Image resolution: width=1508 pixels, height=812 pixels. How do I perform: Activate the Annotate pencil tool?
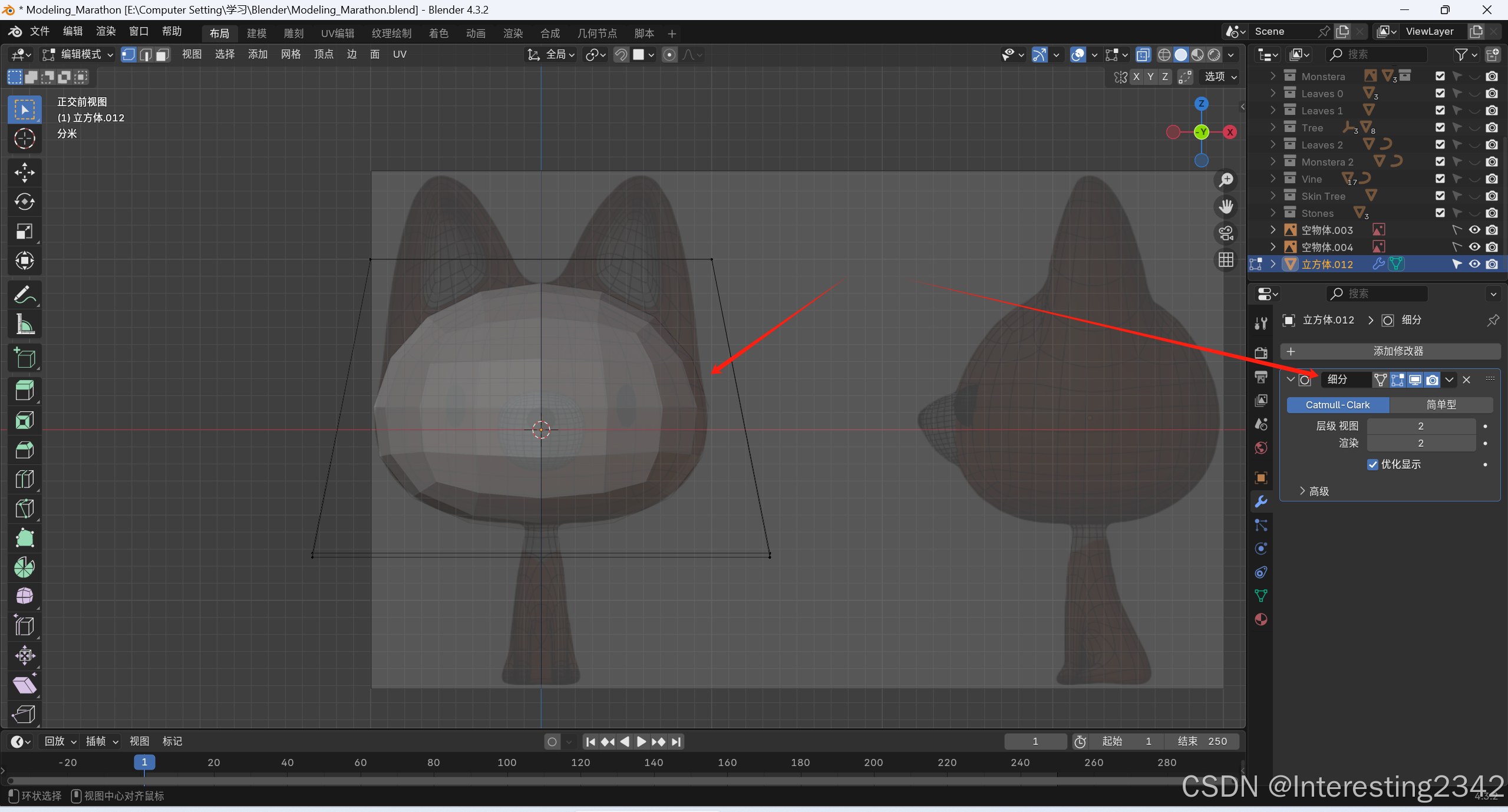tap(24, 295)
